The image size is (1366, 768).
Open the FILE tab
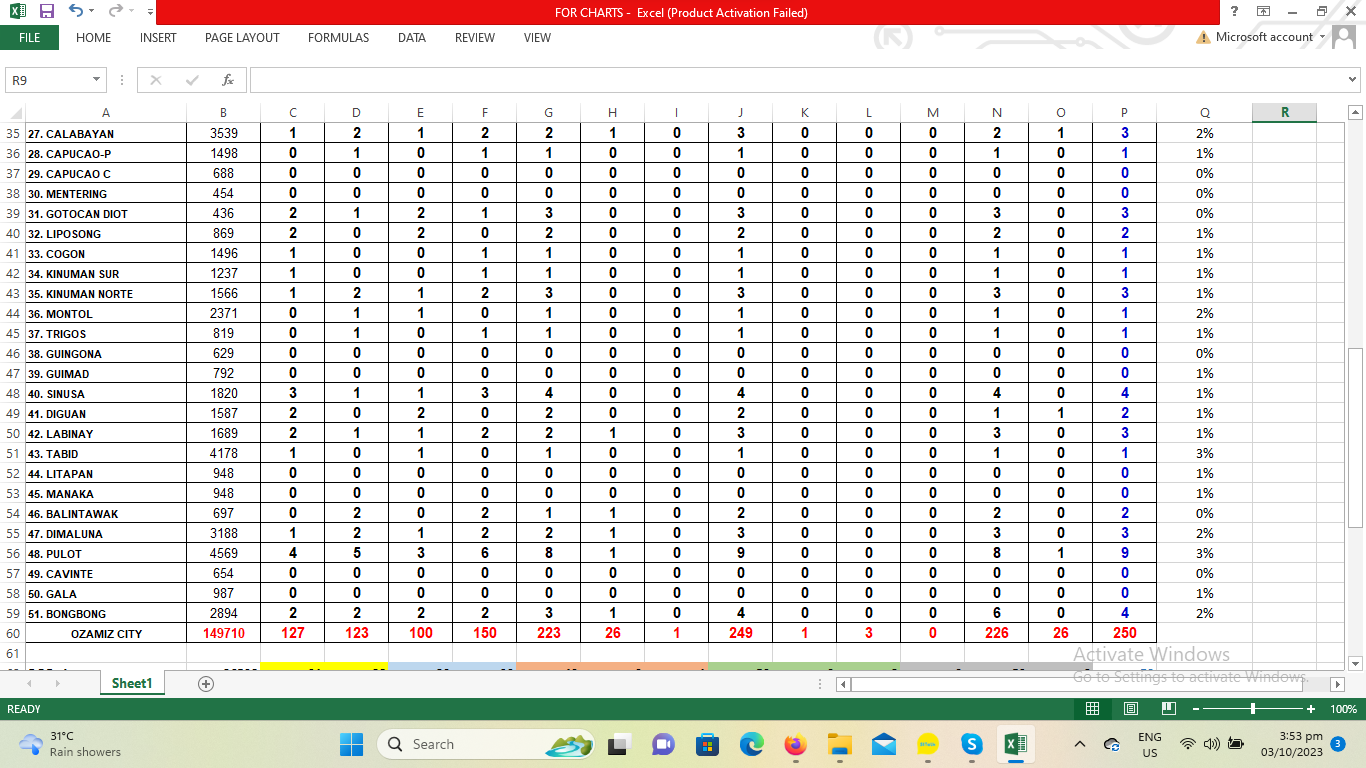30,38
